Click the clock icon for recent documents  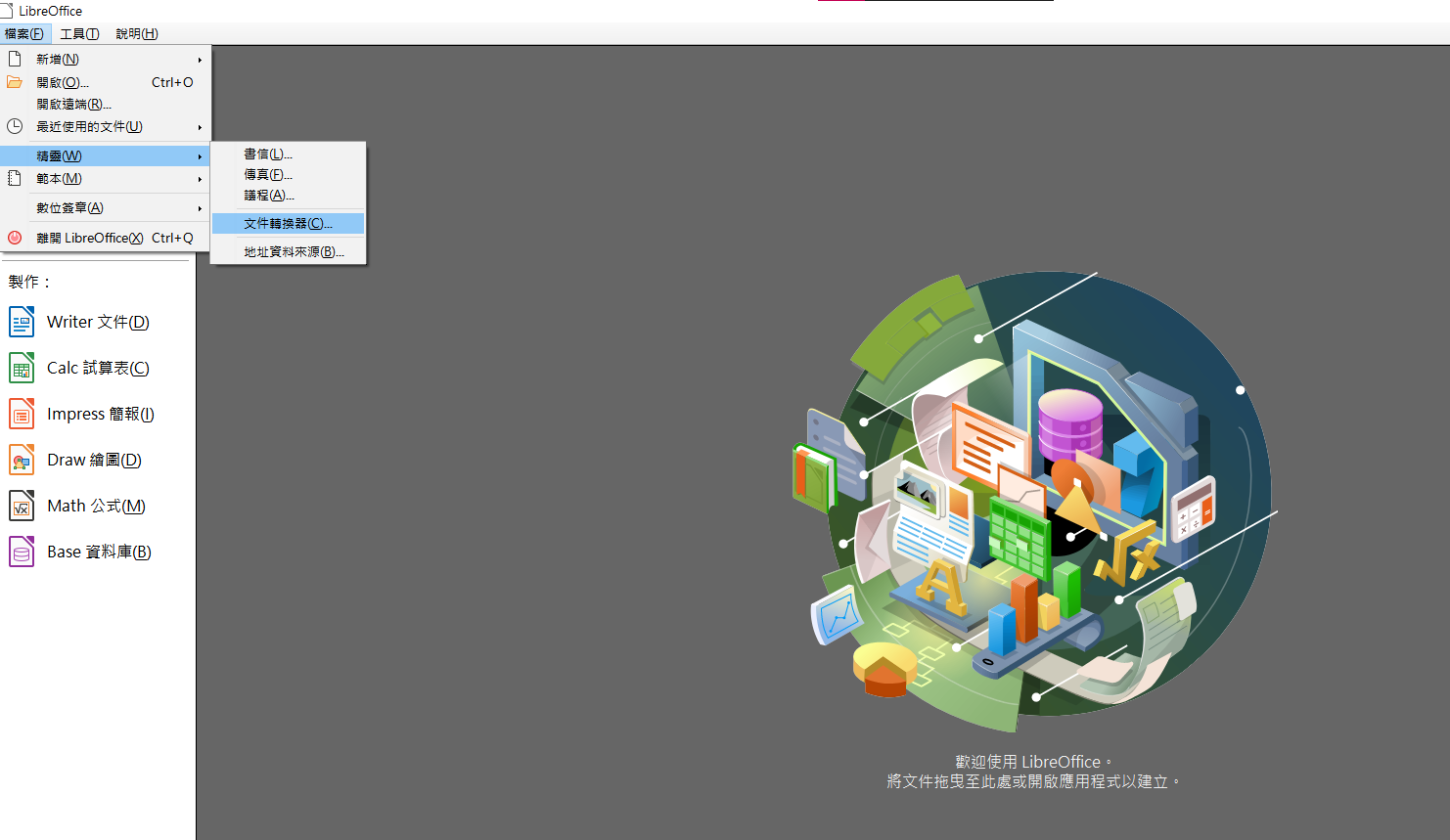click(x=15, y=126)
